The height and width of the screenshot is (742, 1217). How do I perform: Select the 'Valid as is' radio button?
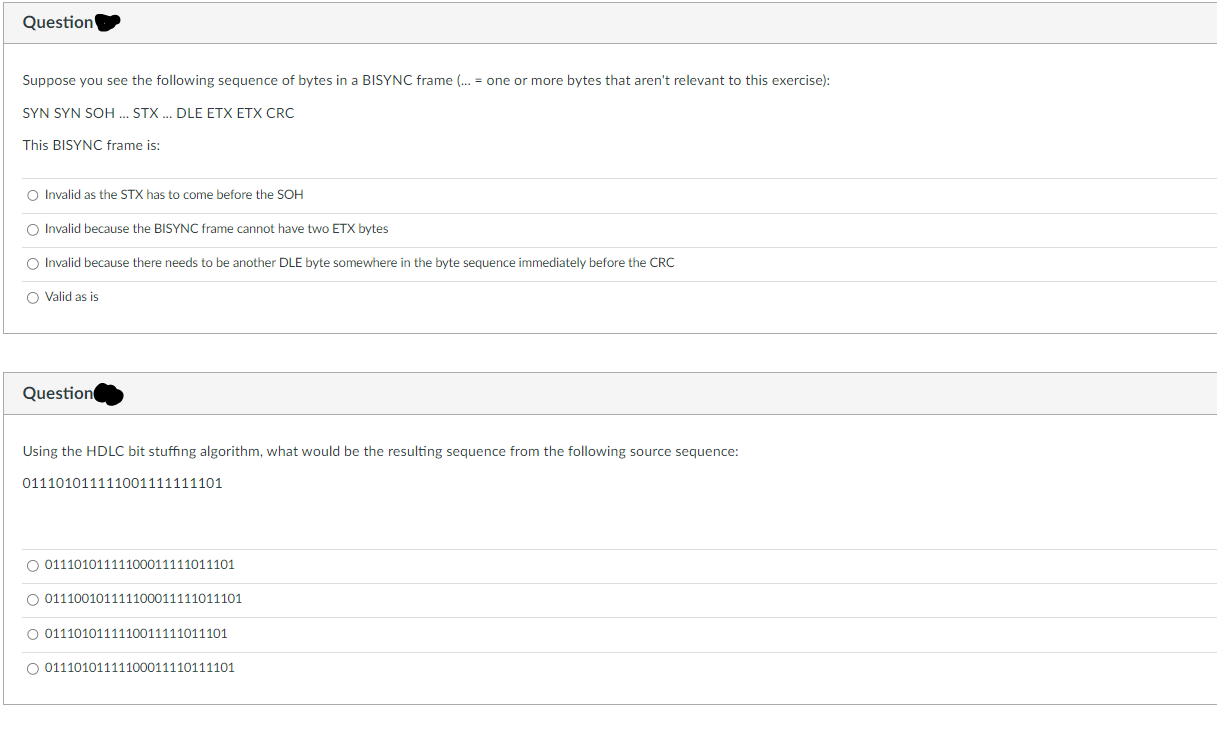(71, 296)
